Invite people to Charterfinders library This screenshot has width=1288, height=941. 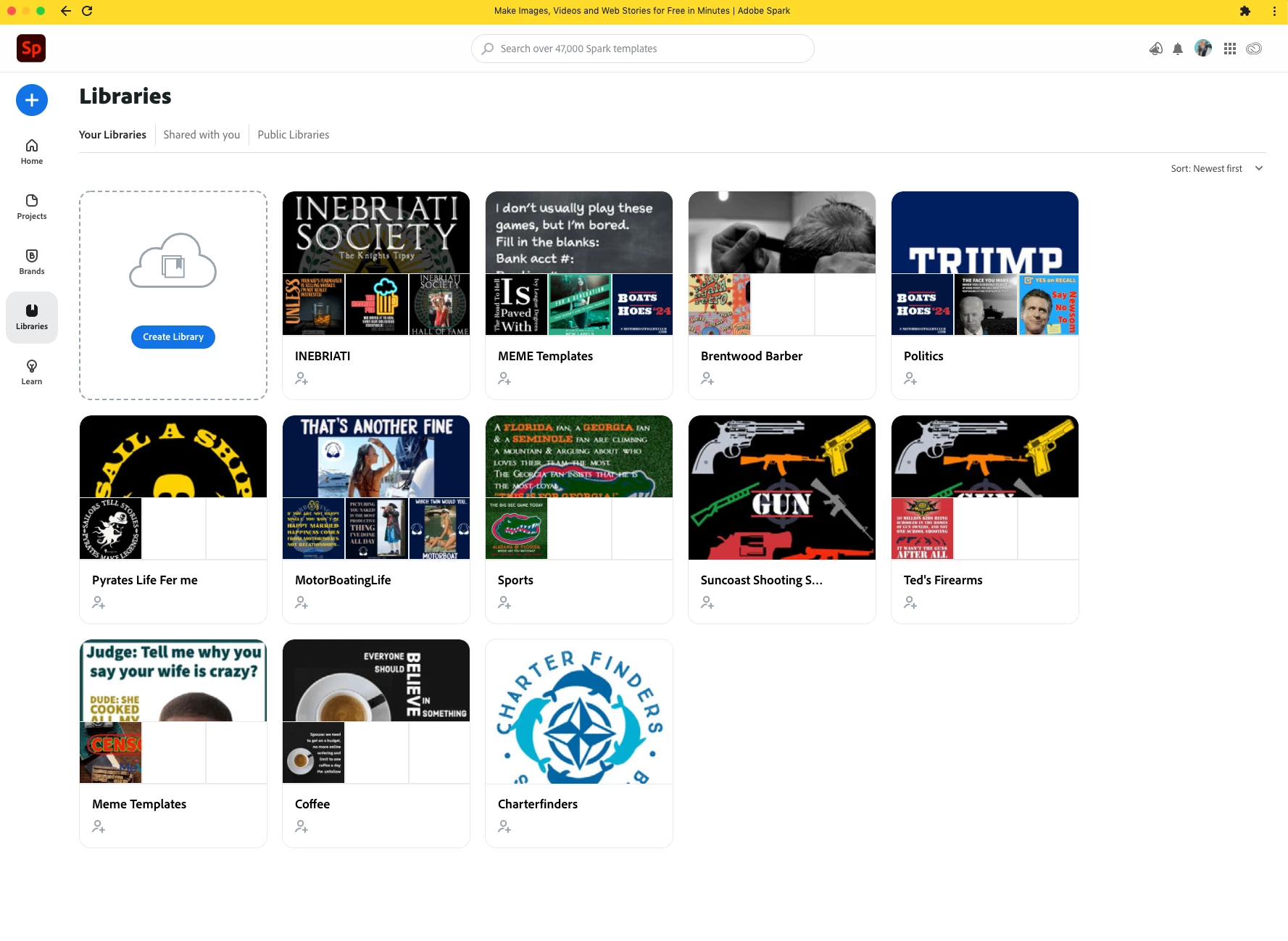[x=504, y=826]
